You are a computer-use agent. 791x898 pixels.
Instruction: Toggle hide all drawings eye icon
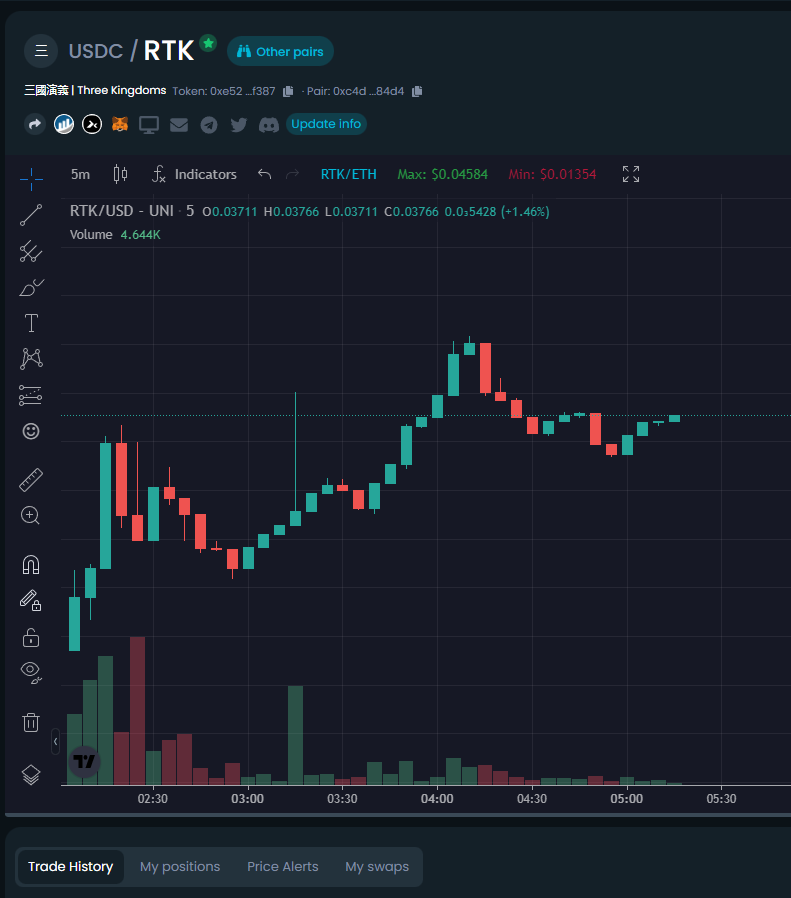[x=31, y=672]
